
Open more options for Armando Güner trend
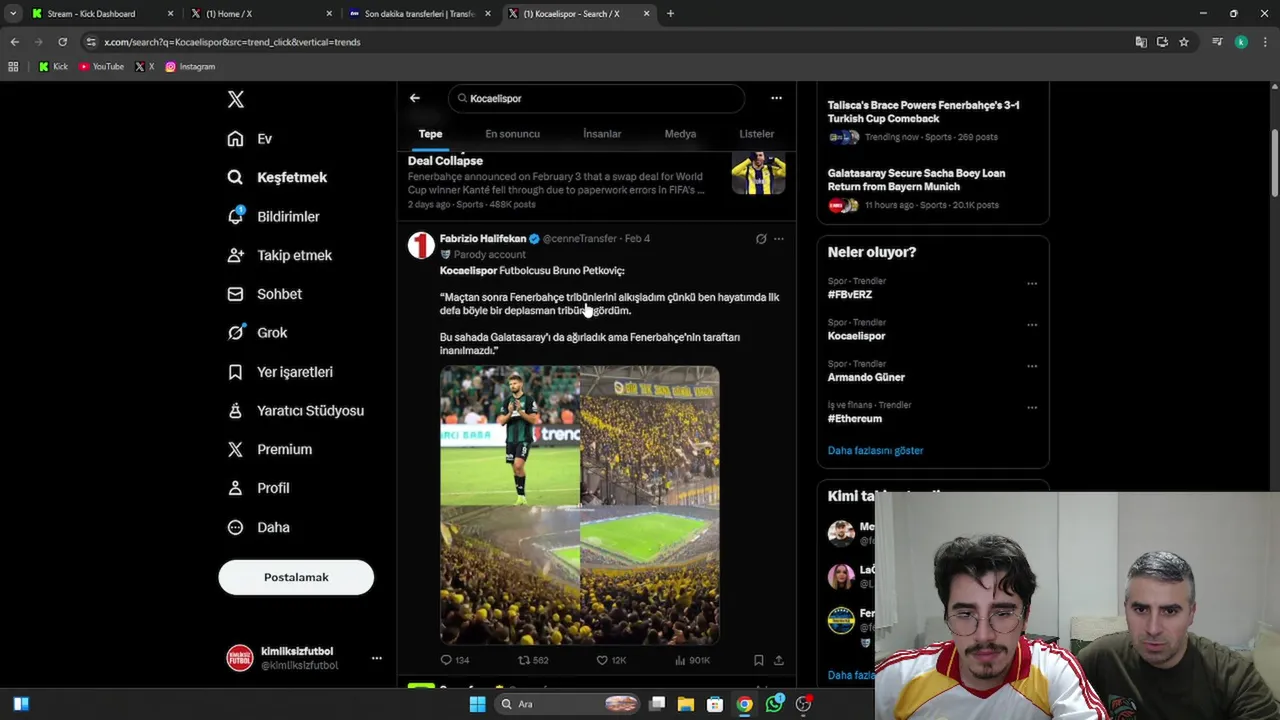[x=1032, y=366]
